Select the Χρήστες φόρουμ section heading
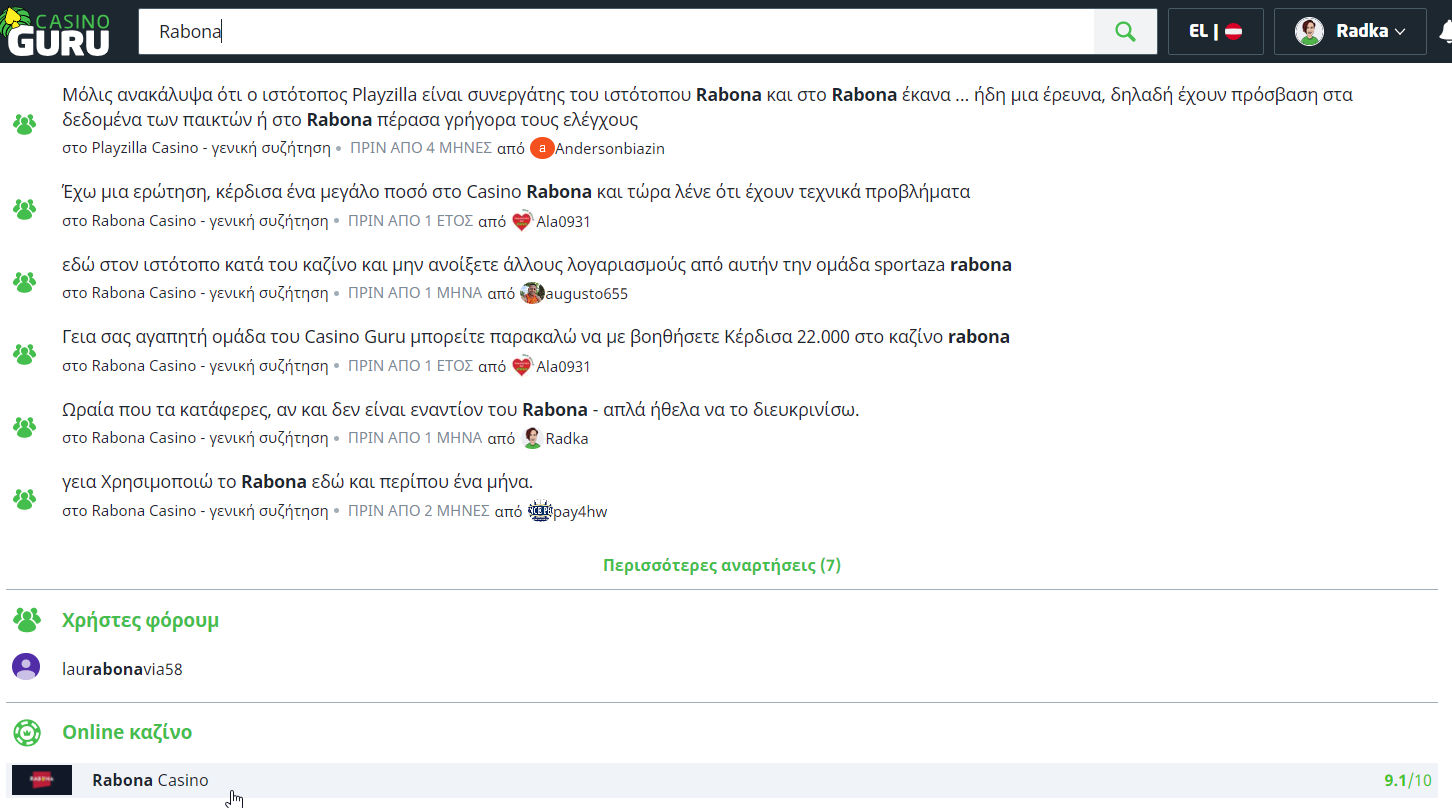 140,620
